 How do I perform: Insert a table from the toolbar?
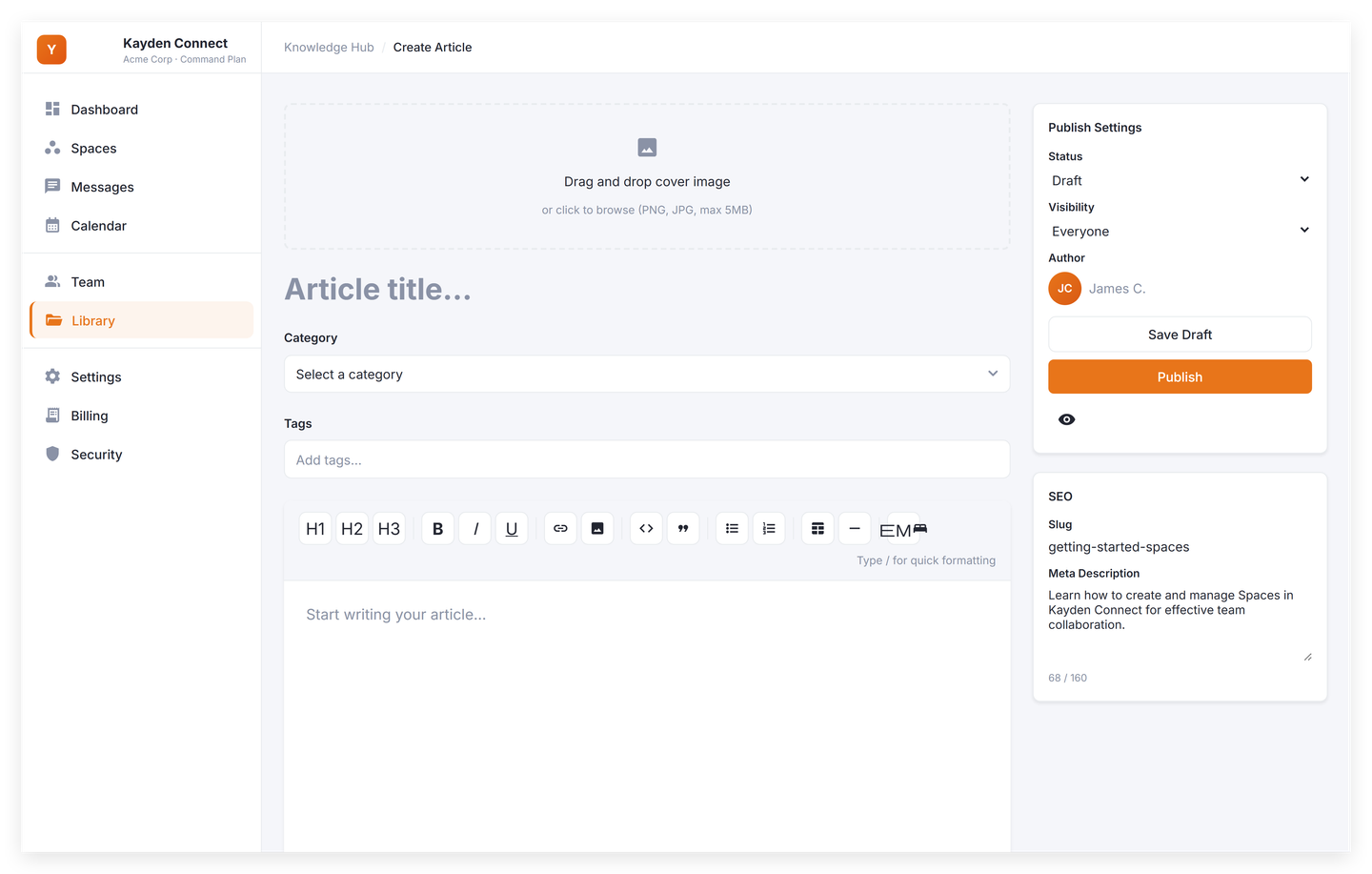pos(817,529)
